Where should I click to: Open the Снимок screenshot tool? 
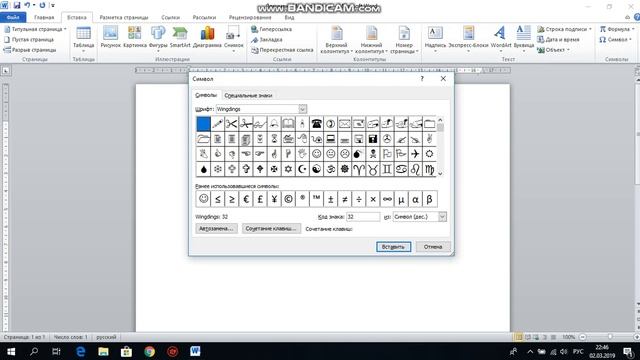[x=233, y=38]
